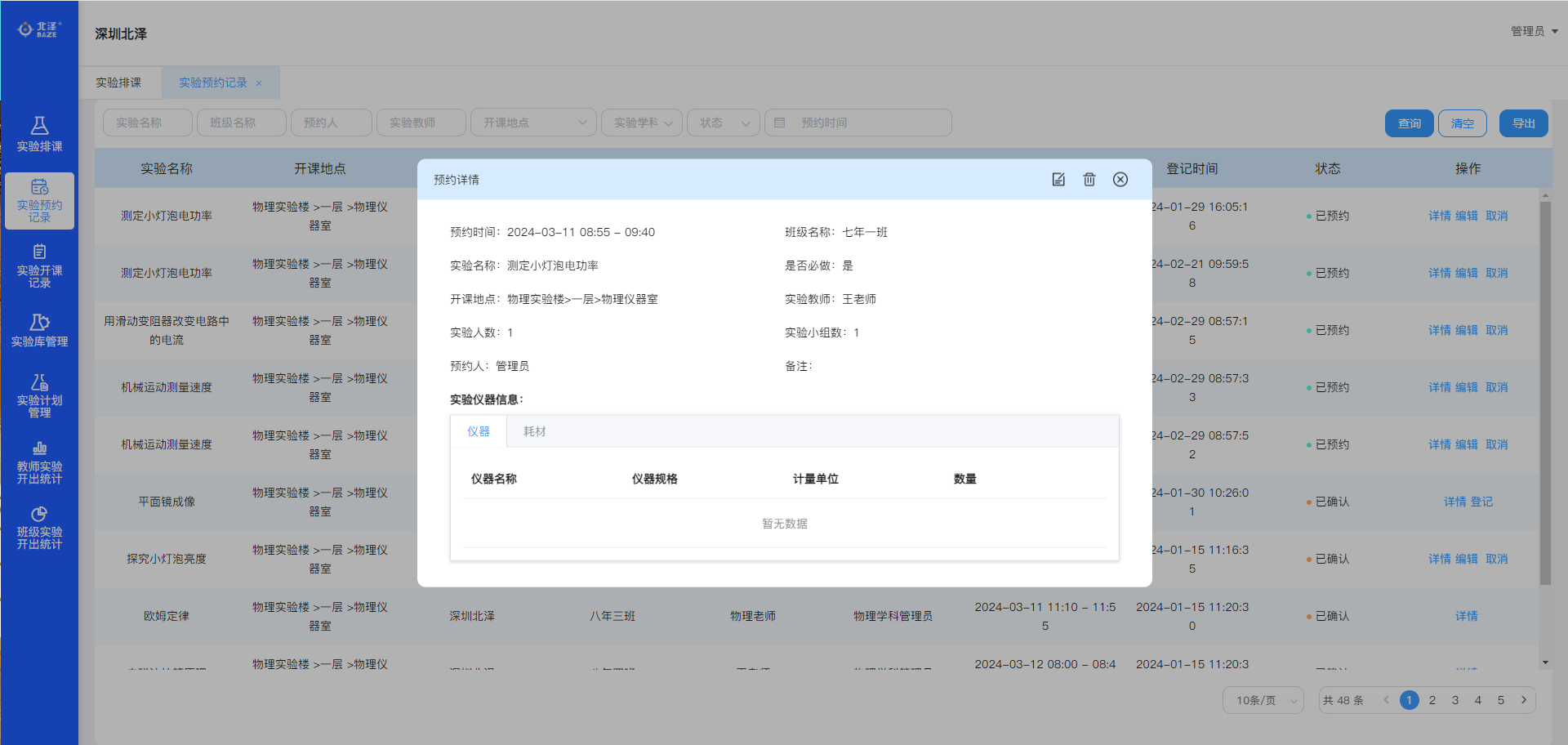Open 教师实验开出统计 in the sidebar
This screenshot has width=1568, height=745.
click(39, 462)
